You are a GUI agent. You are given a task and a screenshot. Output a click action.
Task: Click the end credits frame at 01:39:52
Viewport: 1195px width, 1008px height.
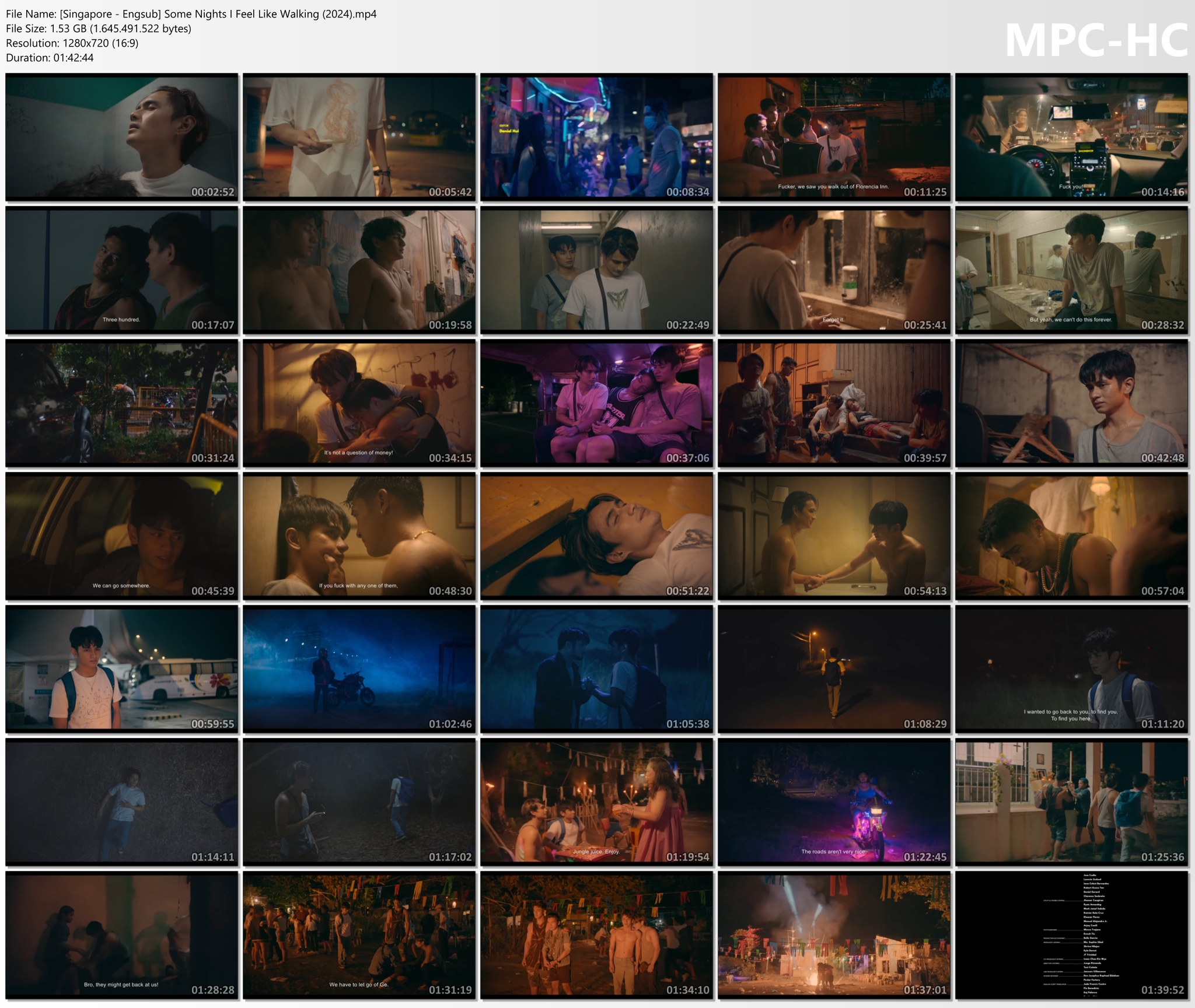click(x=1071, y=935)
